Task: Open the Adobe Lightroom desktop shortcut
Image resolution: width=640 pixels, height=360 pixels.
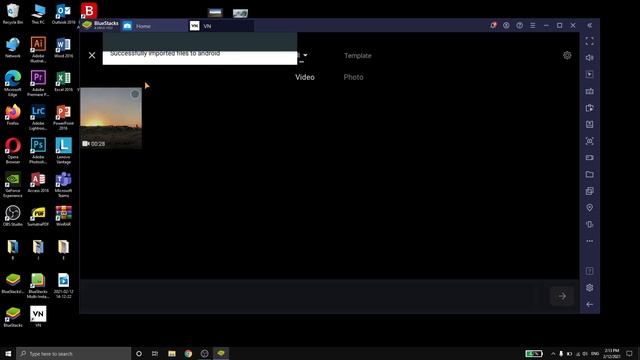Action: (x=38, y=117)
